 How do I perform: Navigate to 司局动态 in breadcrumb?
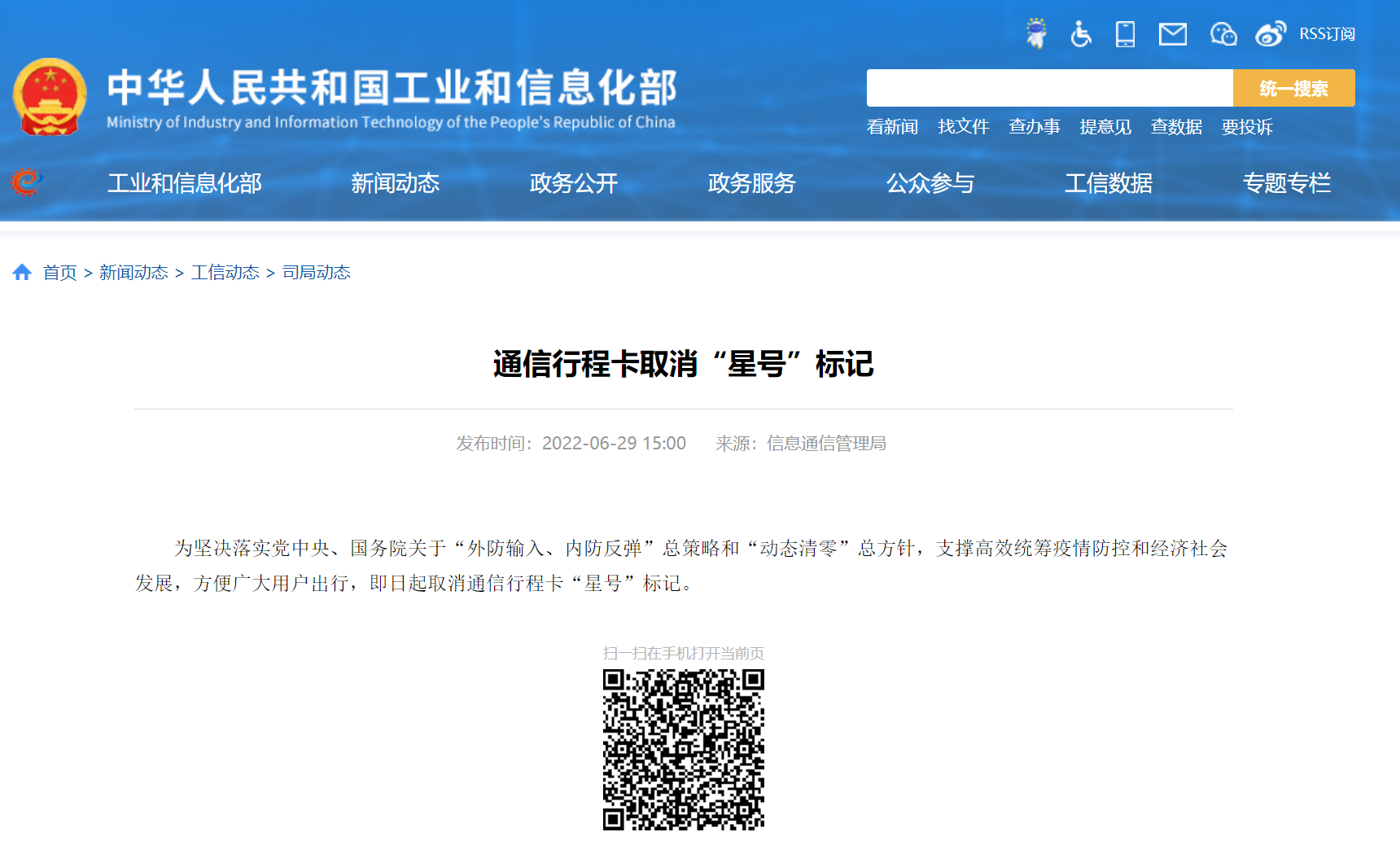pos(316,273)
